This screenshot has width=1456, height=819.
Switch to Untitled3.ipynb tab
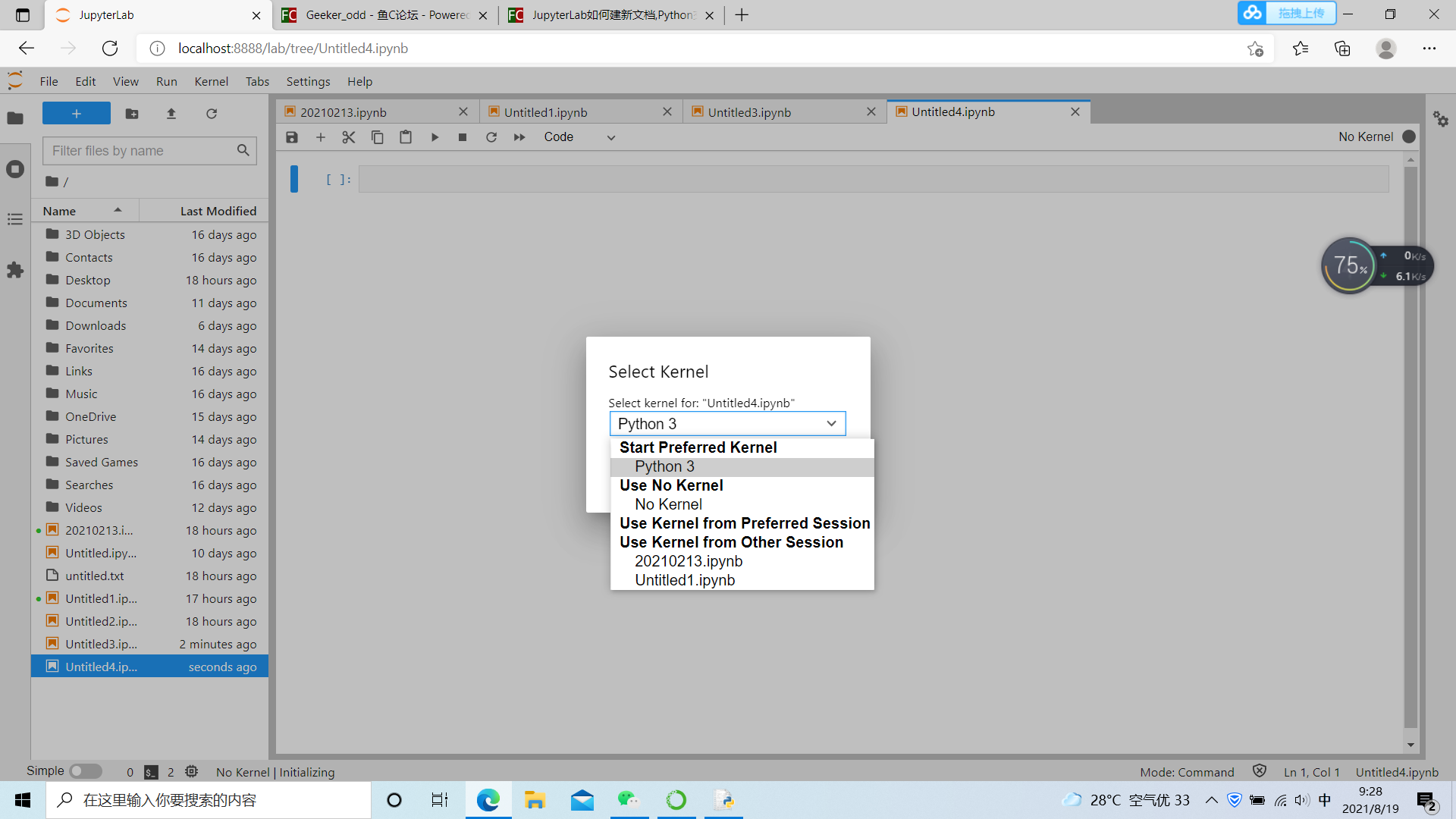pyautogui.click(x=749, y=111)
